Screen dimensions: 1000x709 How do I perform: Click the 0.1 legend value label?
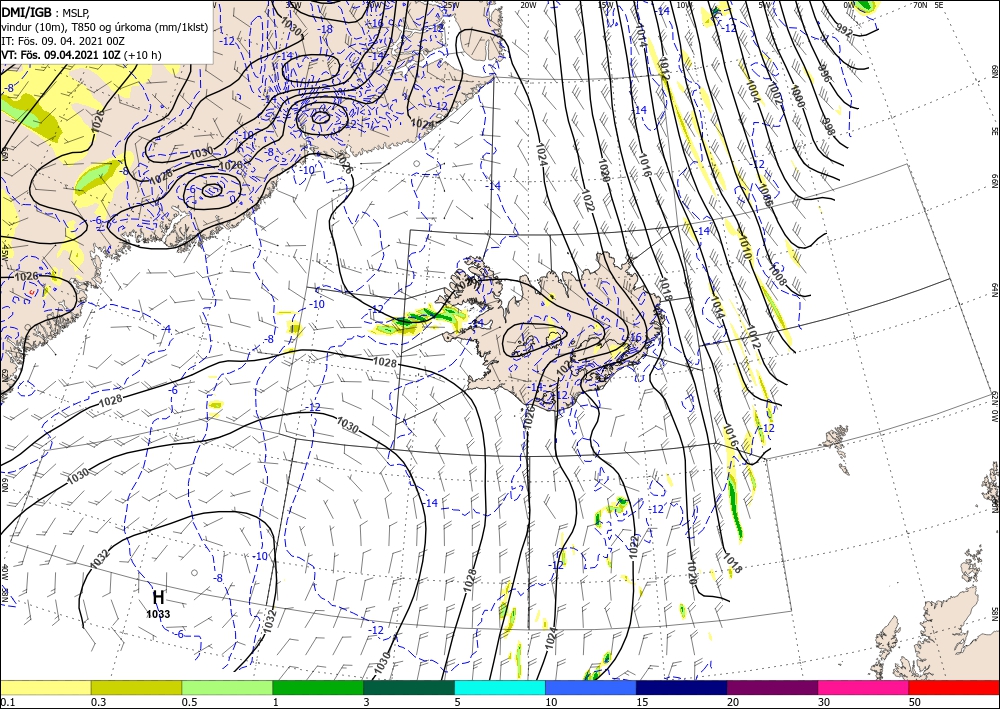click(x=6, y=702)
